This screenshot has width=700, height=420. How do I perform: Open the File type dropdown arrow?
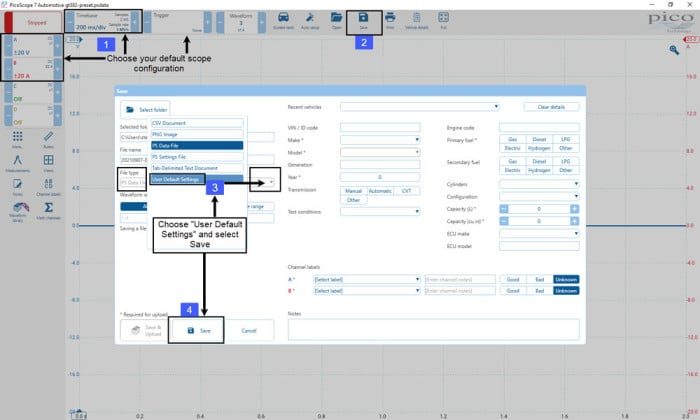(271, 182)
